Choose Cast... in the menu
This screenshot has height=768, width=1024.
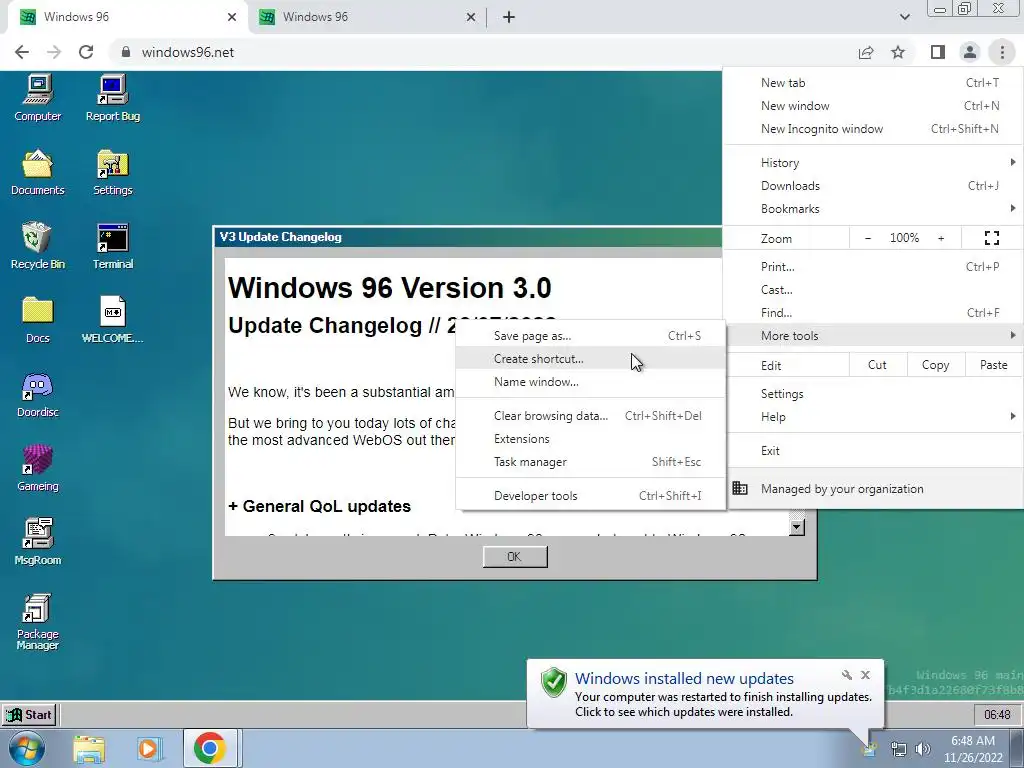tap(874, 290)
